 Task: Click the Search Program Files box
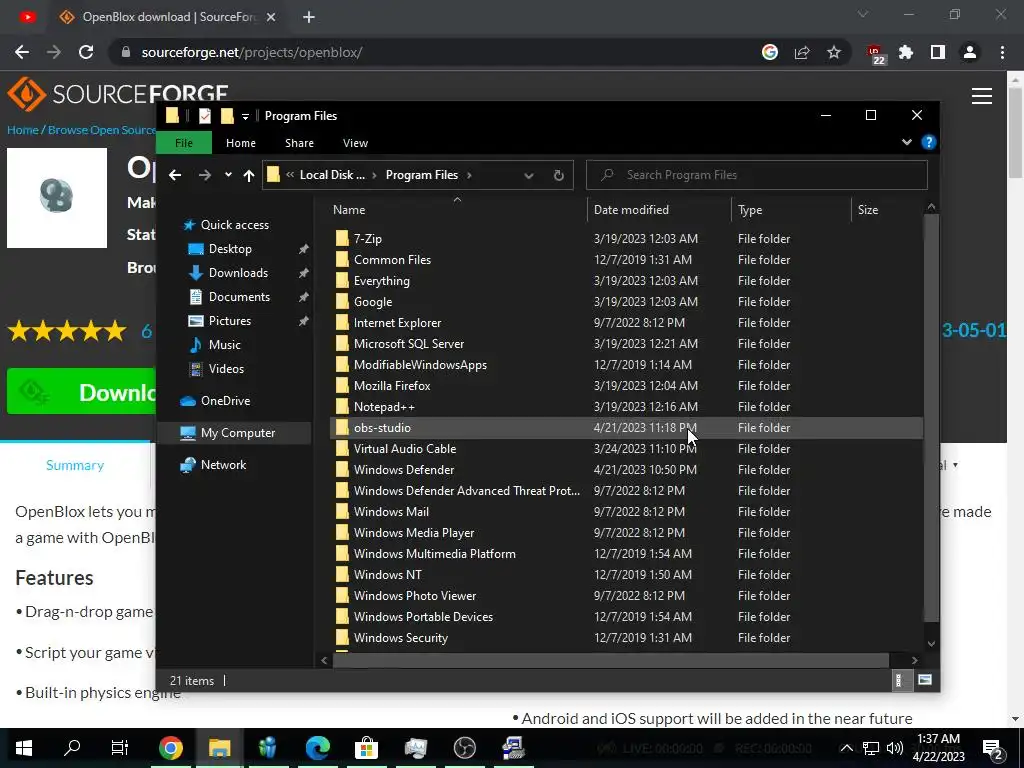[x=756, y=175]
